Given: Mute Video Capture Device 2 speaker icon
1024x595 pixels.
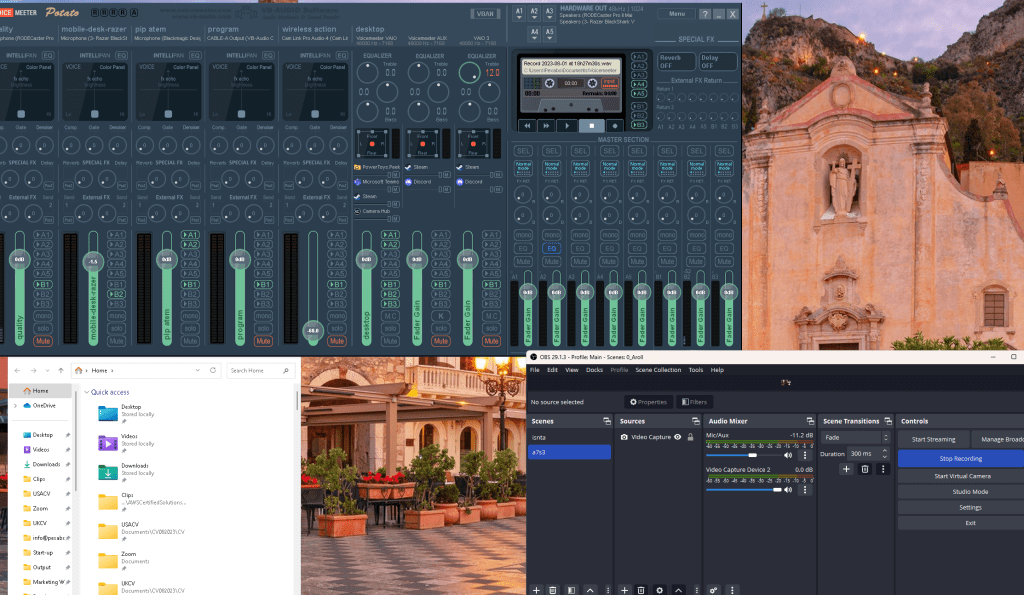Looking at the screenshot, I should (x=788, y=489).
